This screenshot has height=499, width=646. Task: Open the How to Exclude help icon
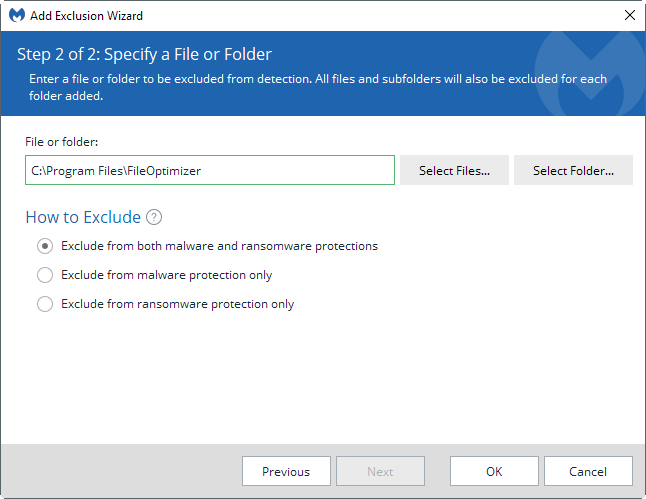[x=154, y=217]
